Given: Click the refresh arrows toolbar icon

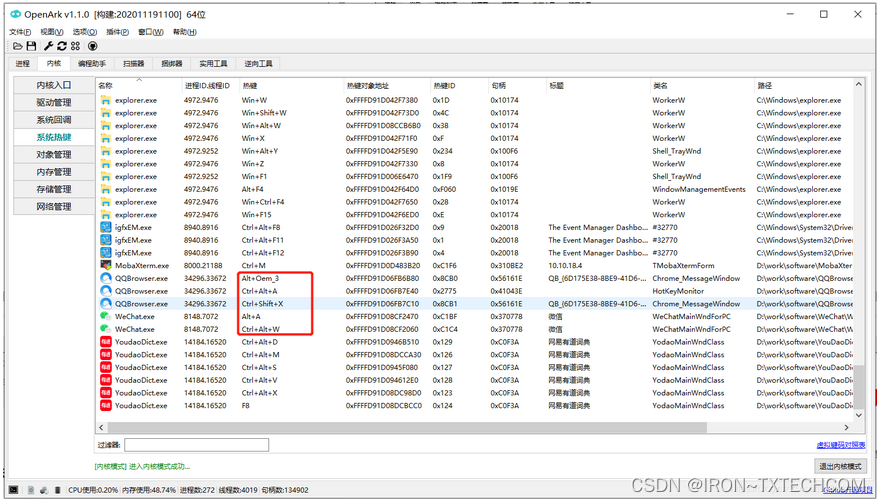Looking at the screenshot, I should tap(62, 46).
